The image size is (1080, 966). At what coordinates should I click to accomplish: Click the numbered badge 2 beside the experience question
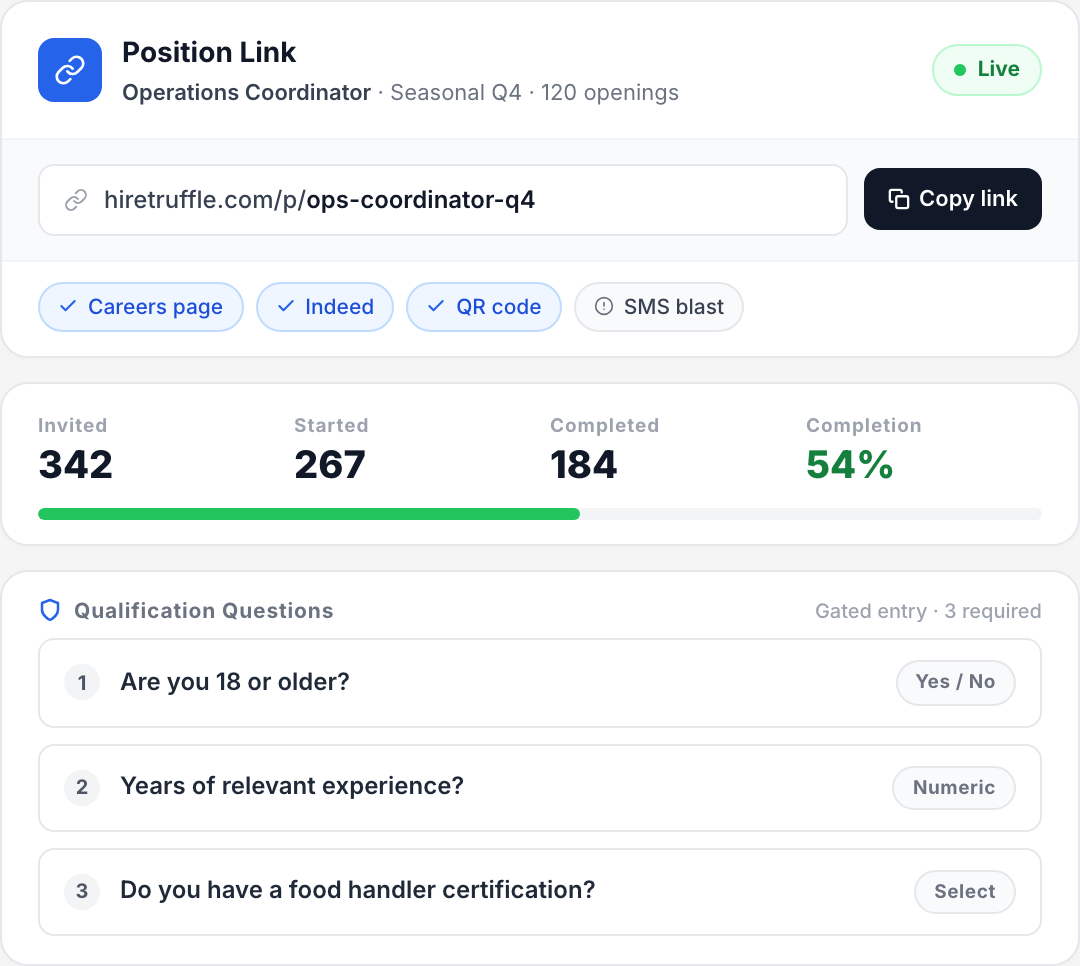(82, 787)
